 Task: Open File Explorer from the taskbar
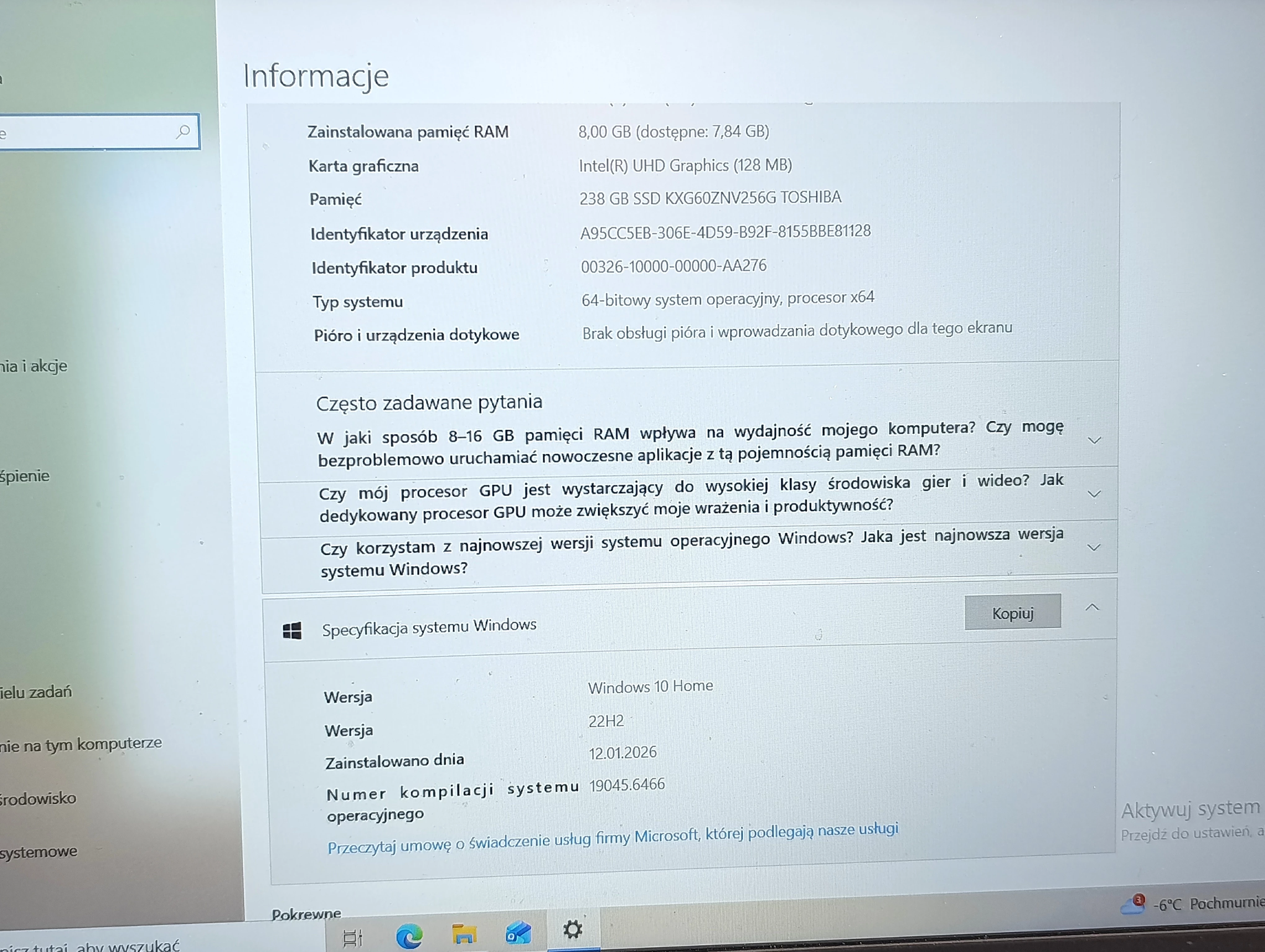click(x=464, y=934)
